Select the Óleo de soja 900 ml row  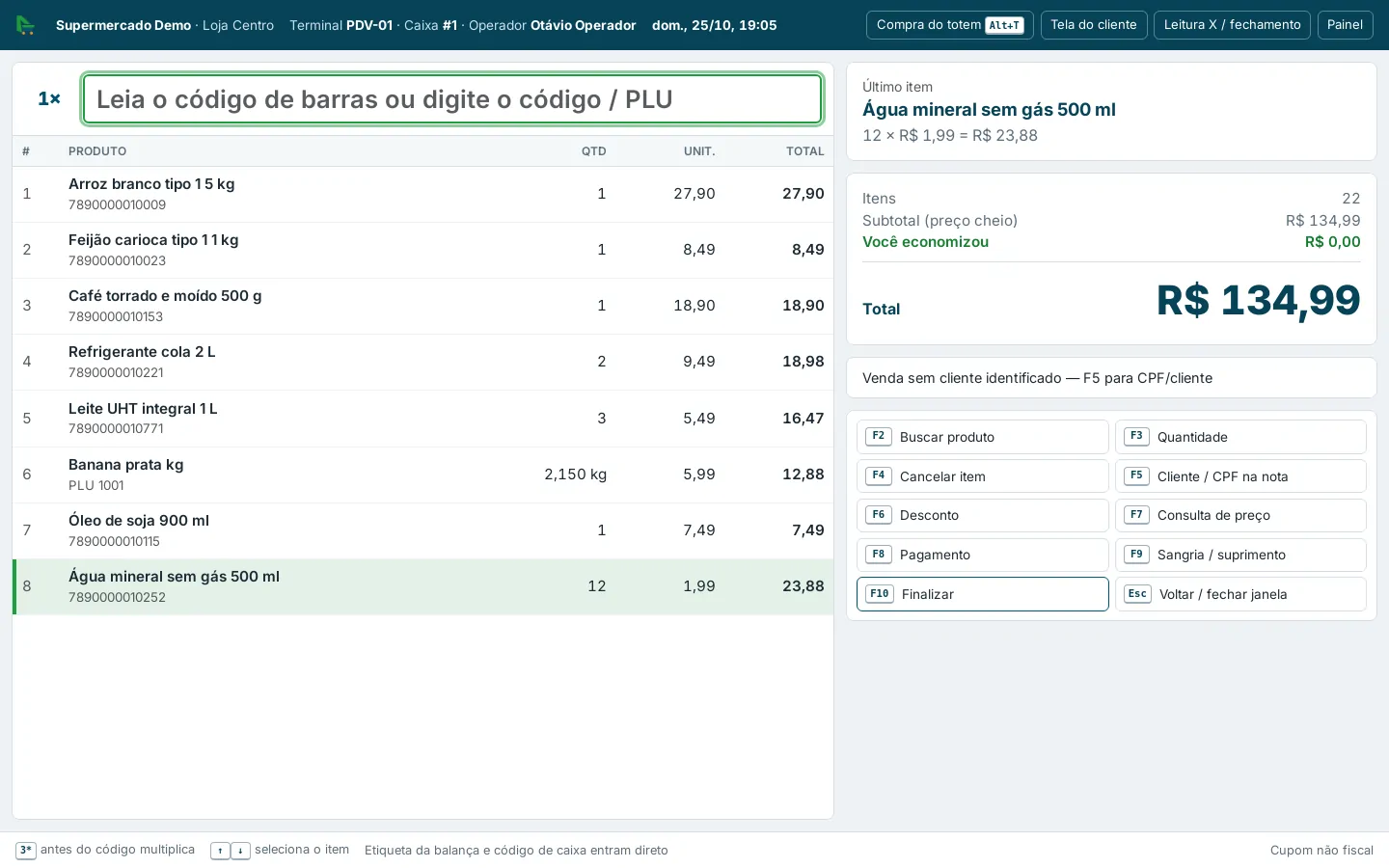point(422,530)
